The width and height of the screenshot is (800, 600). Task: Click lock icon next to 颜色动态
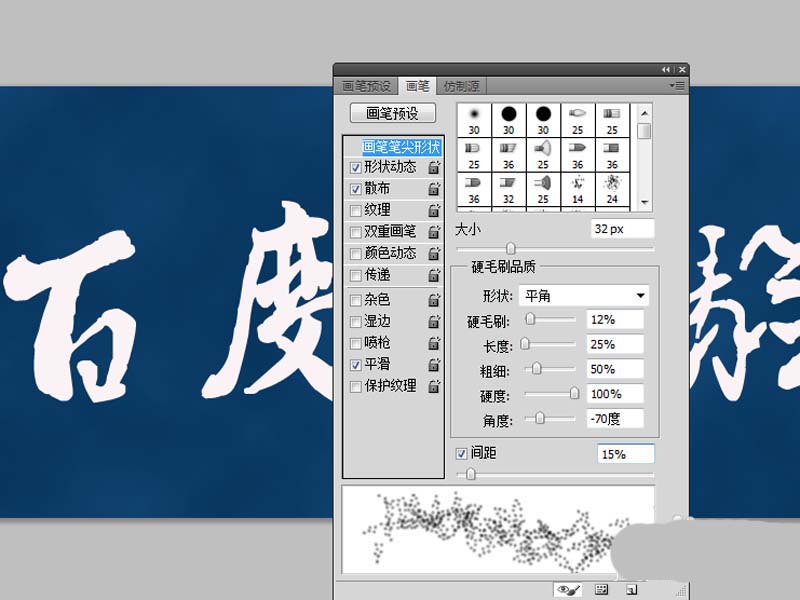434,253
